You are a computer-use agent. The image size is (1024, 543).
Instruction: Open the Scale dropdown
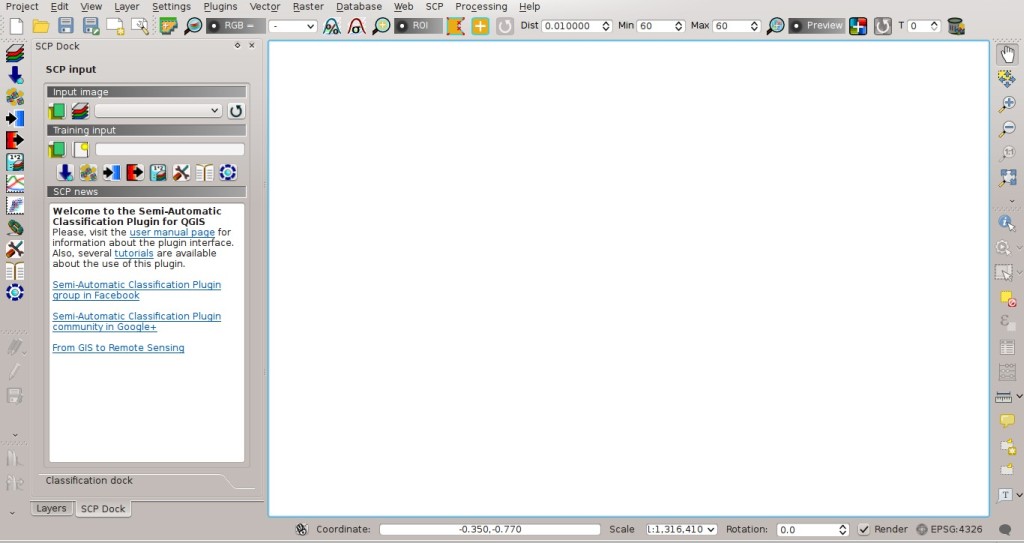click(x=681, y=529)
